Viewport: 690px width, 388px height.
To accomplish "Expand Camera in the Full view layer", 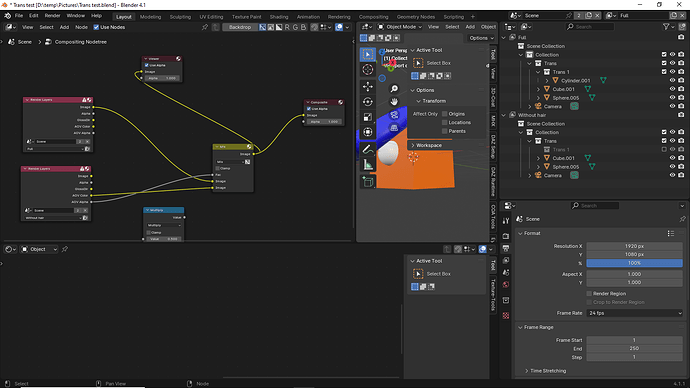I will point(529,106).
